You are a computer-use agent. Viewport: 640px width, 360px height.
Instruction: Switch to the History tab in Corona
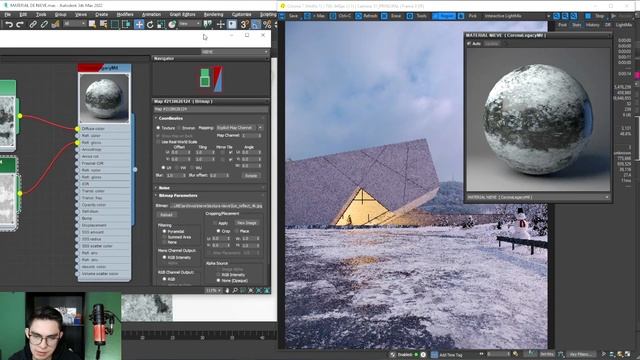592,25
